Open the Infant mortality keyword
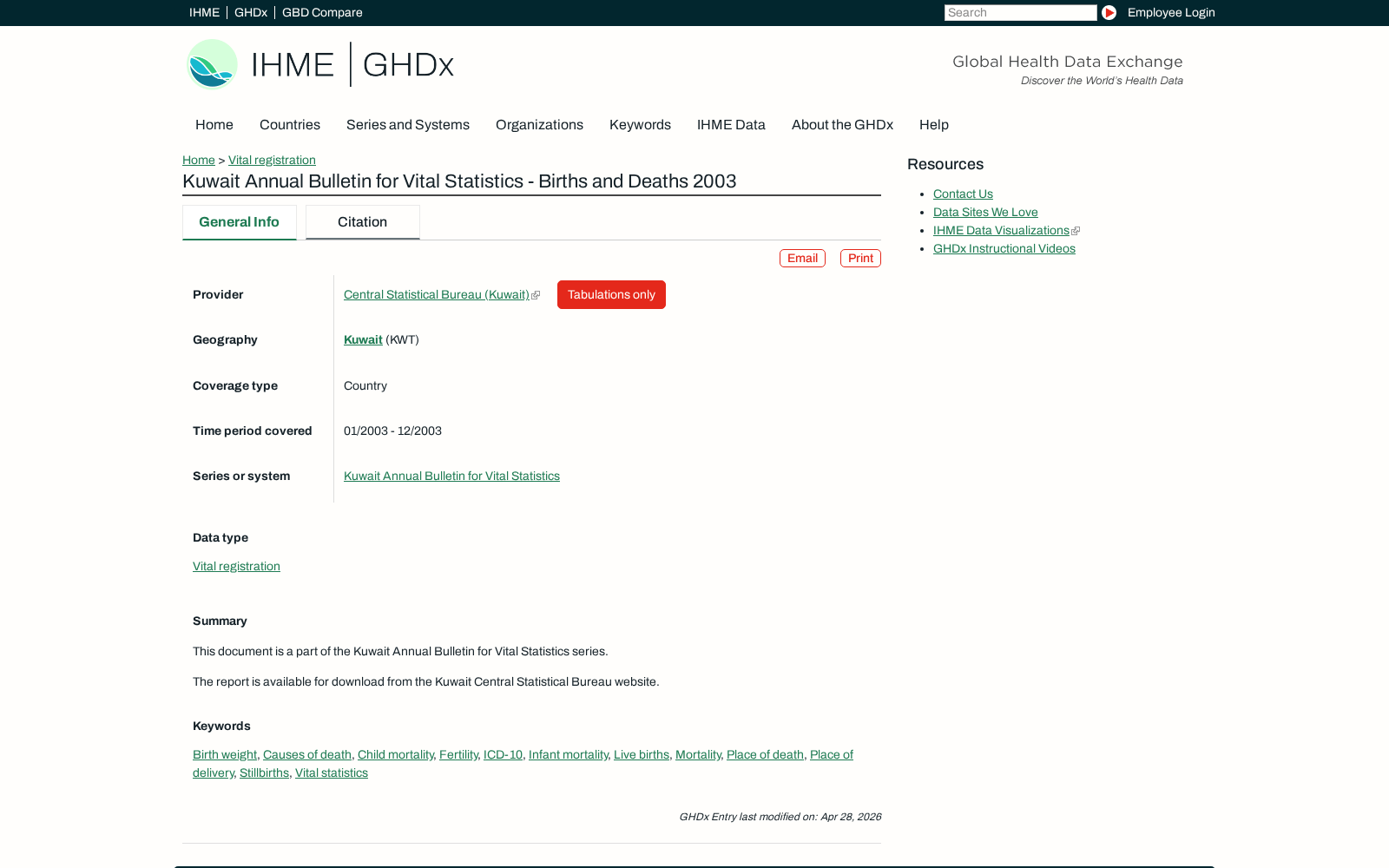This screenshot has height=868, width=1389. (x=568, y=755)
